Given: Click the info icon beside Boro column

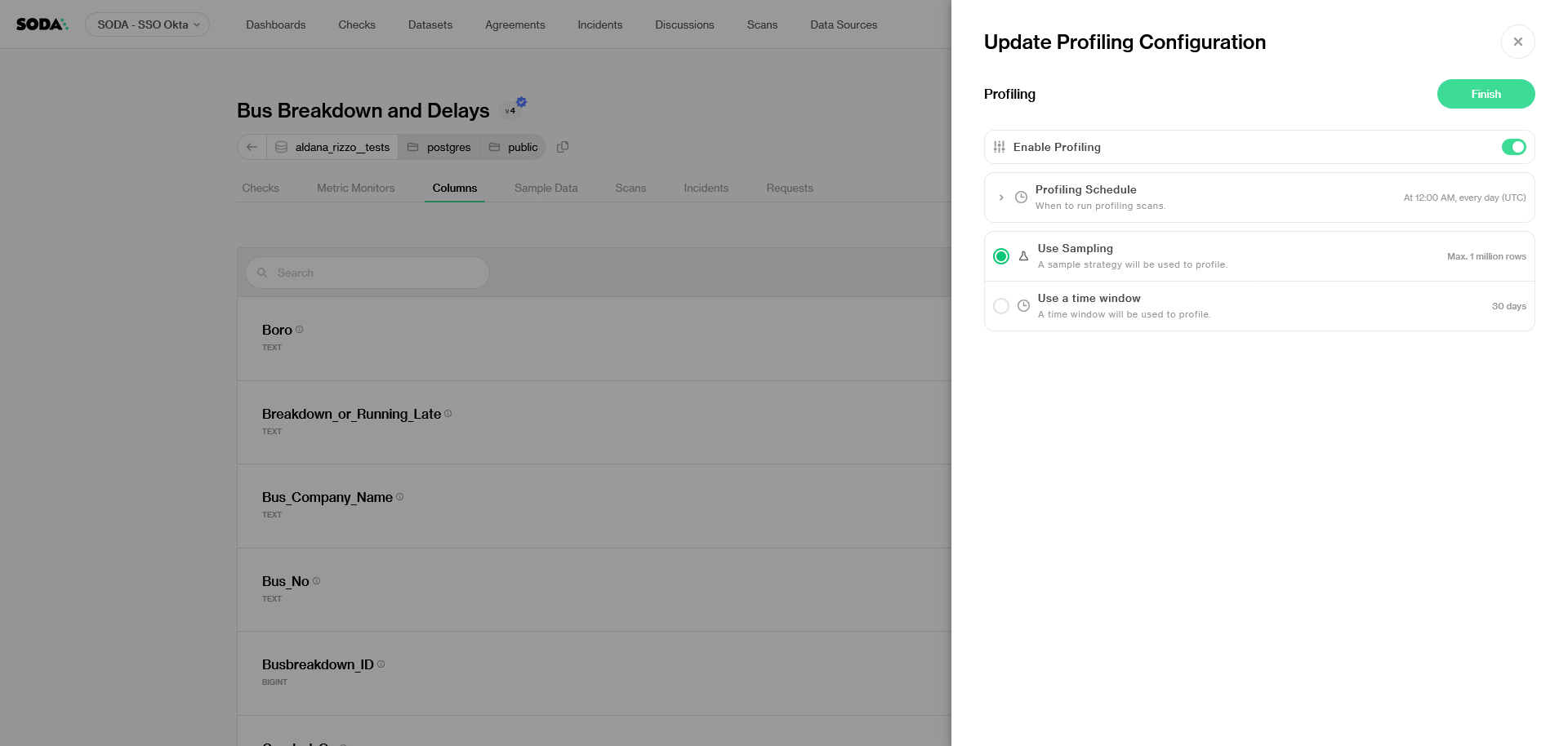Looking at the screenshot, I should point(299,330).
